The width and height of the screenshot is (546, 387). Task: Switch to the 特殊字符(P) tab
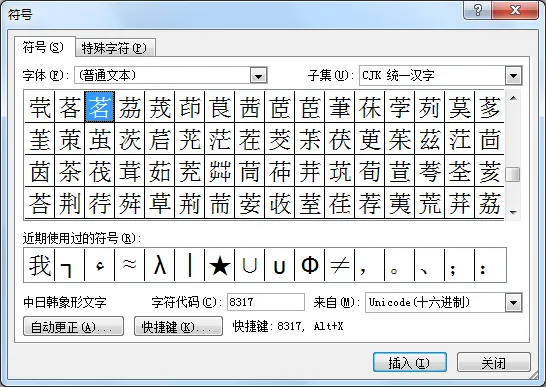coord(115,48)
